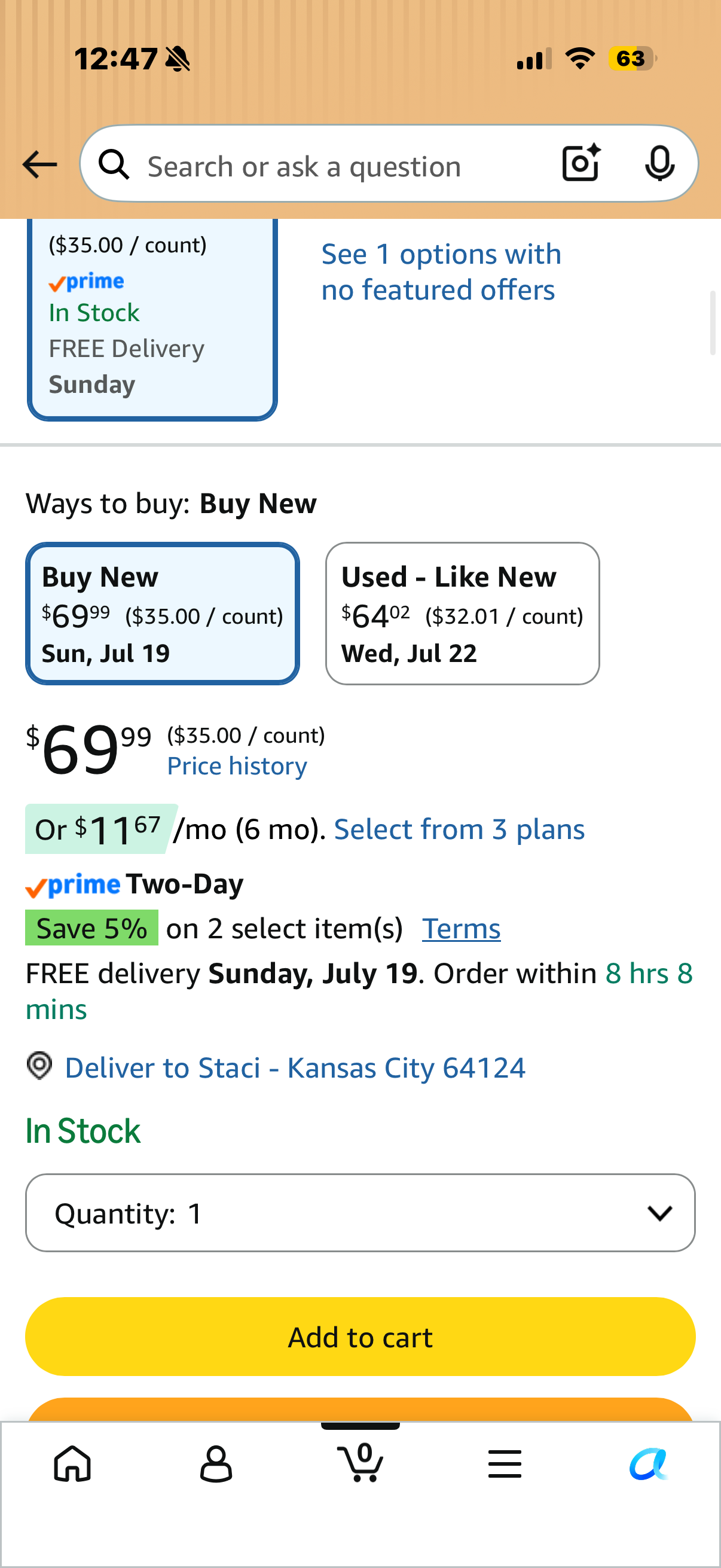Open the Price history link

coord(237,765)
